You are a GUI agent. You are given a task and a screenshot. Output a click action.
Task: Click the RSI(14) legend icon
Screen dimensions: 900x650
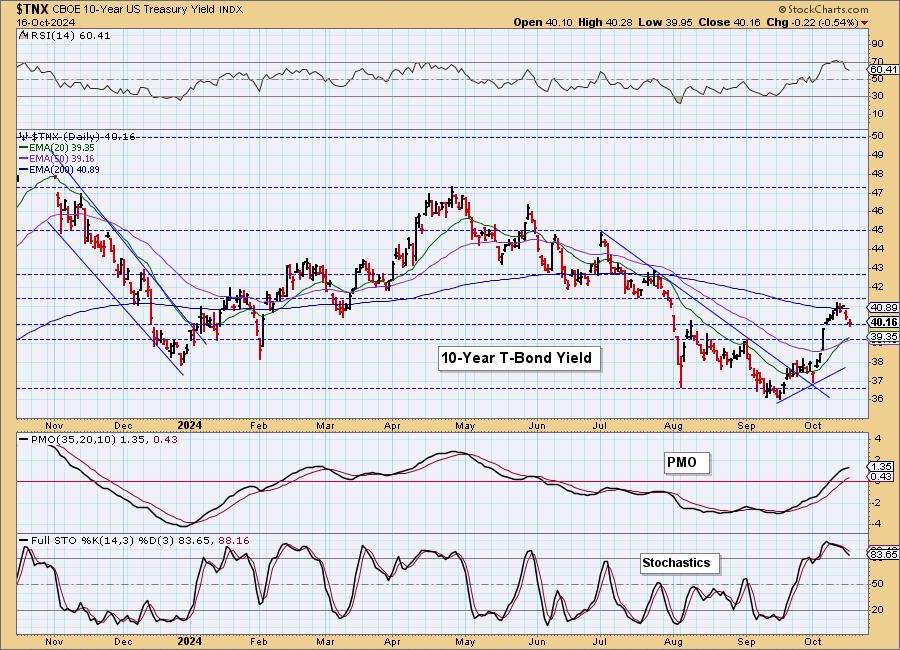[x=22, y=35]
